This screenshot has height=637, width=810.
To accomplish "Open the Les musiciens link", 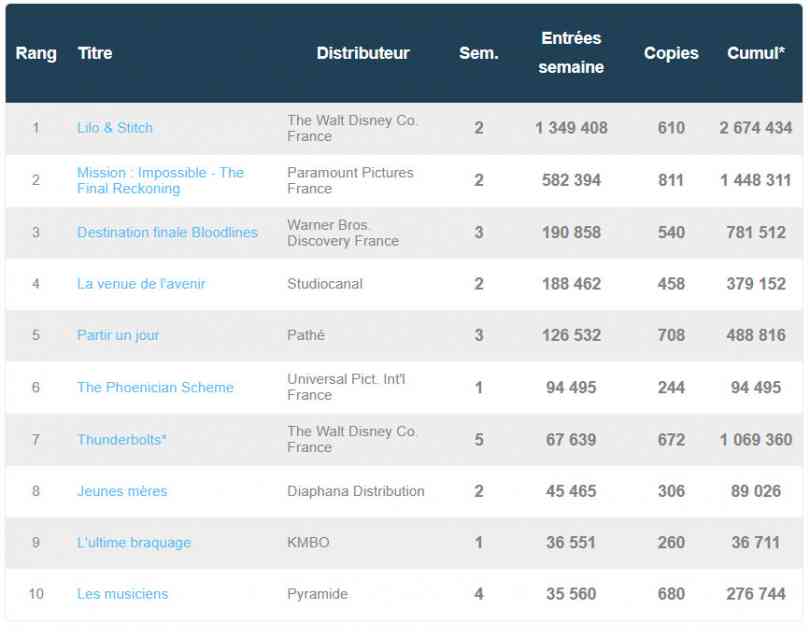I will coord(122,594).
